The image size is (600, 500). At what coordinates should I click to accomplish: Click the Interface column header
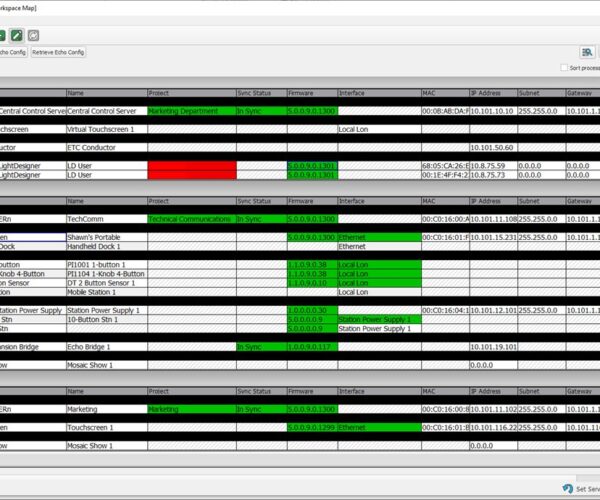377,93
